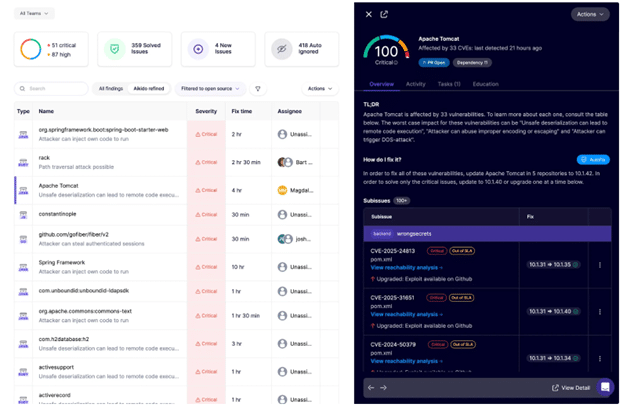Click the AutoFix button
This screenshot has height=411, width=623.
point(593,160)
